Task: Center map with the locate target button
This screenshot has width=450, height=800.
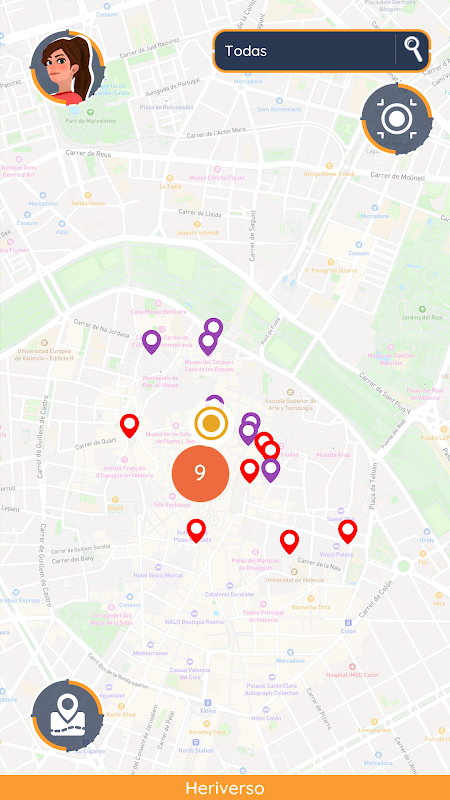Action: tap(397, 119)
